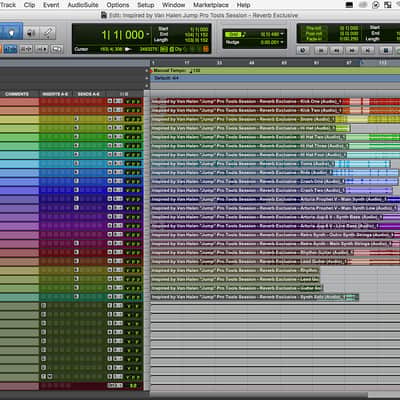Toggle automation indicators on Lead Guitar track
This screenshot has height=400, width=400.
pos(133,261)
